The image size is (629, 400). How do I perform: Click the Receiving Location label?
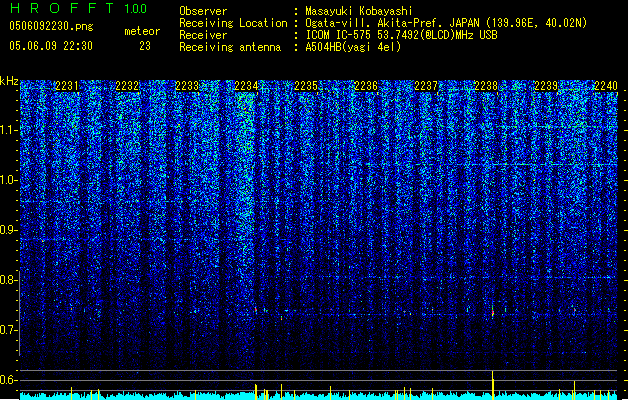pos(233,23)
